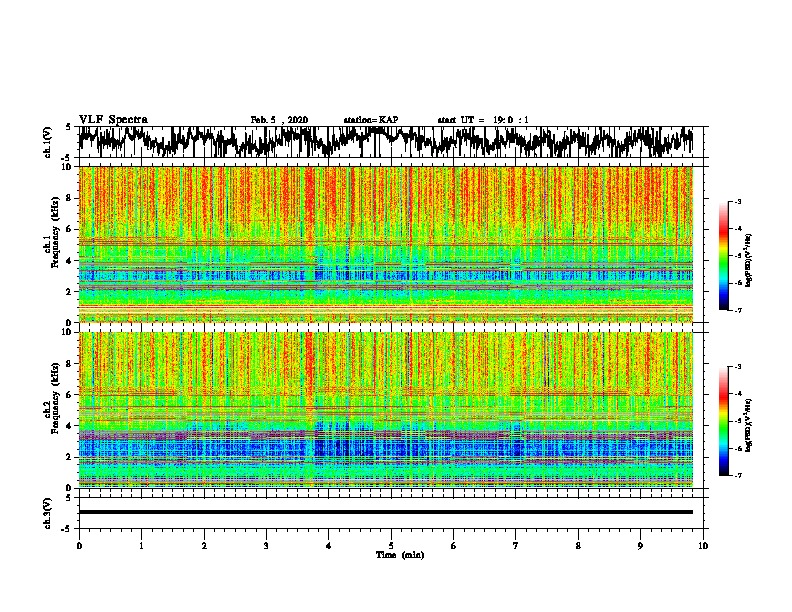This screenshot has width=792, height=612.
Task: Click the ch.2 color scale bar
Action: click(x=723, y=421)
